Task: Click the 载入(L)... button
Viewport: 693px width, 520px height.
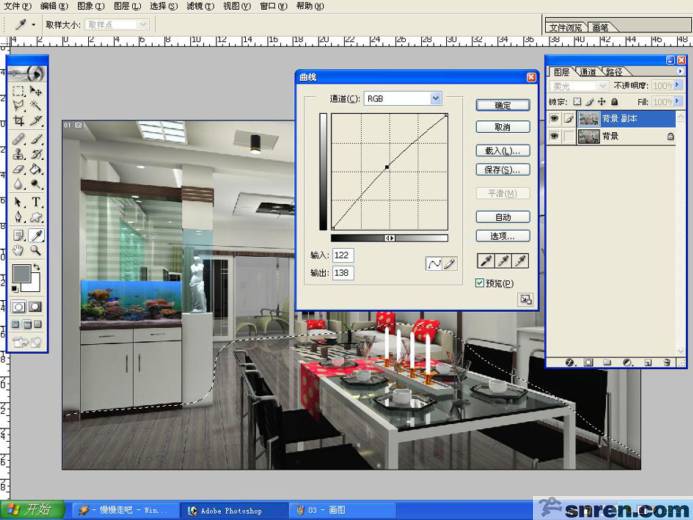Action: tap(503, 151)
